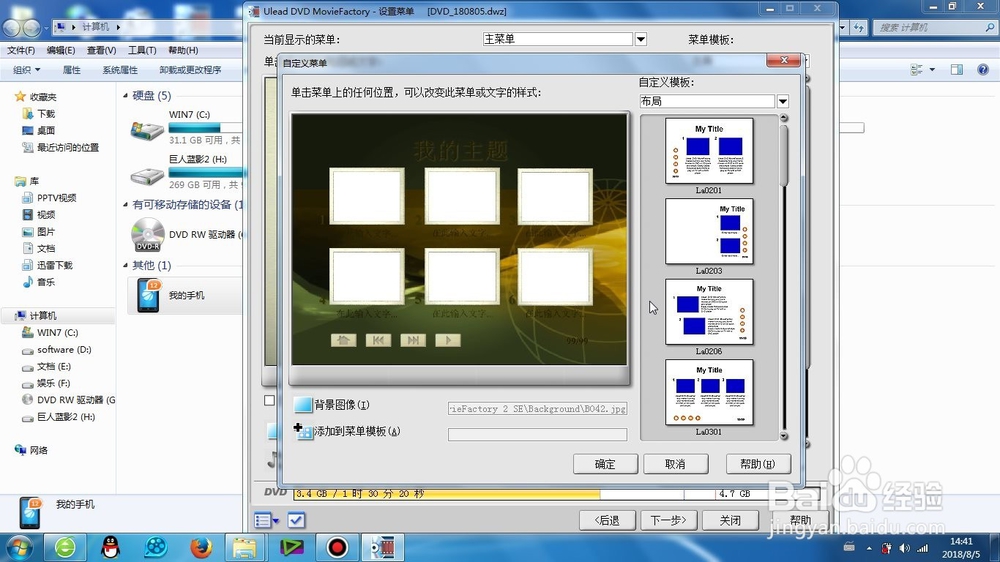Click 帮助(H) button in custom menu dialog
The width and height of the screenshot is (1000, 562).
tap(758, 464)
